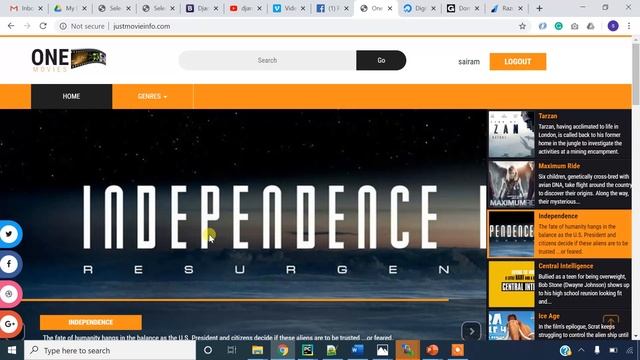Open the Central Intelligence title link
Image resolution: width=640 pixels, height=360 pixels.
565,266
